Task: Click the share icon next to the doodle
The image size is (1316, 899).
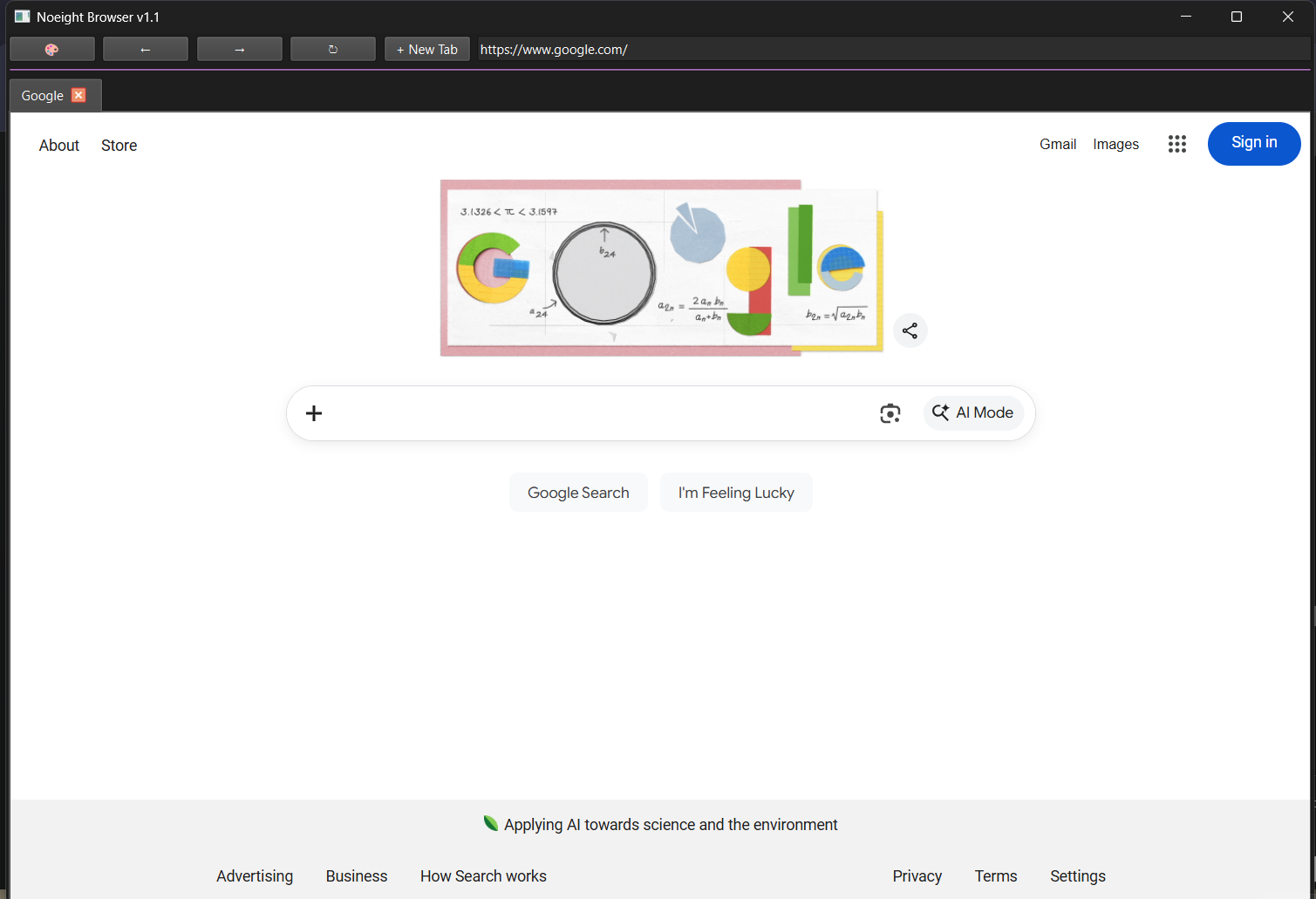Action: (x=910, y=330)
